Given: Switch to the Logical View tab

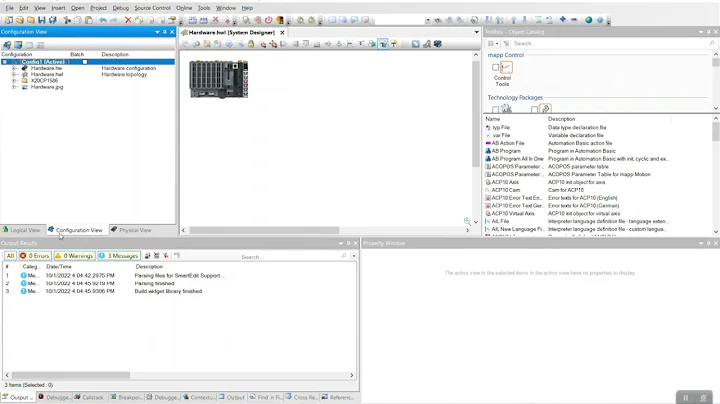Looking at the screenshot, I should tap(22, 230).
